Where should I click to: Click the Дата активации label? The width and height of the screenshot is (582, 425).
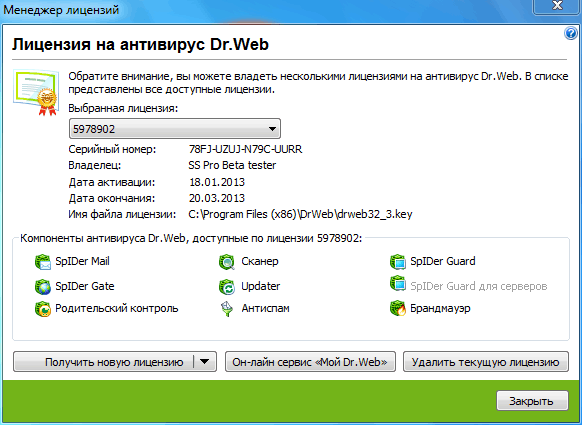(112, 182)
